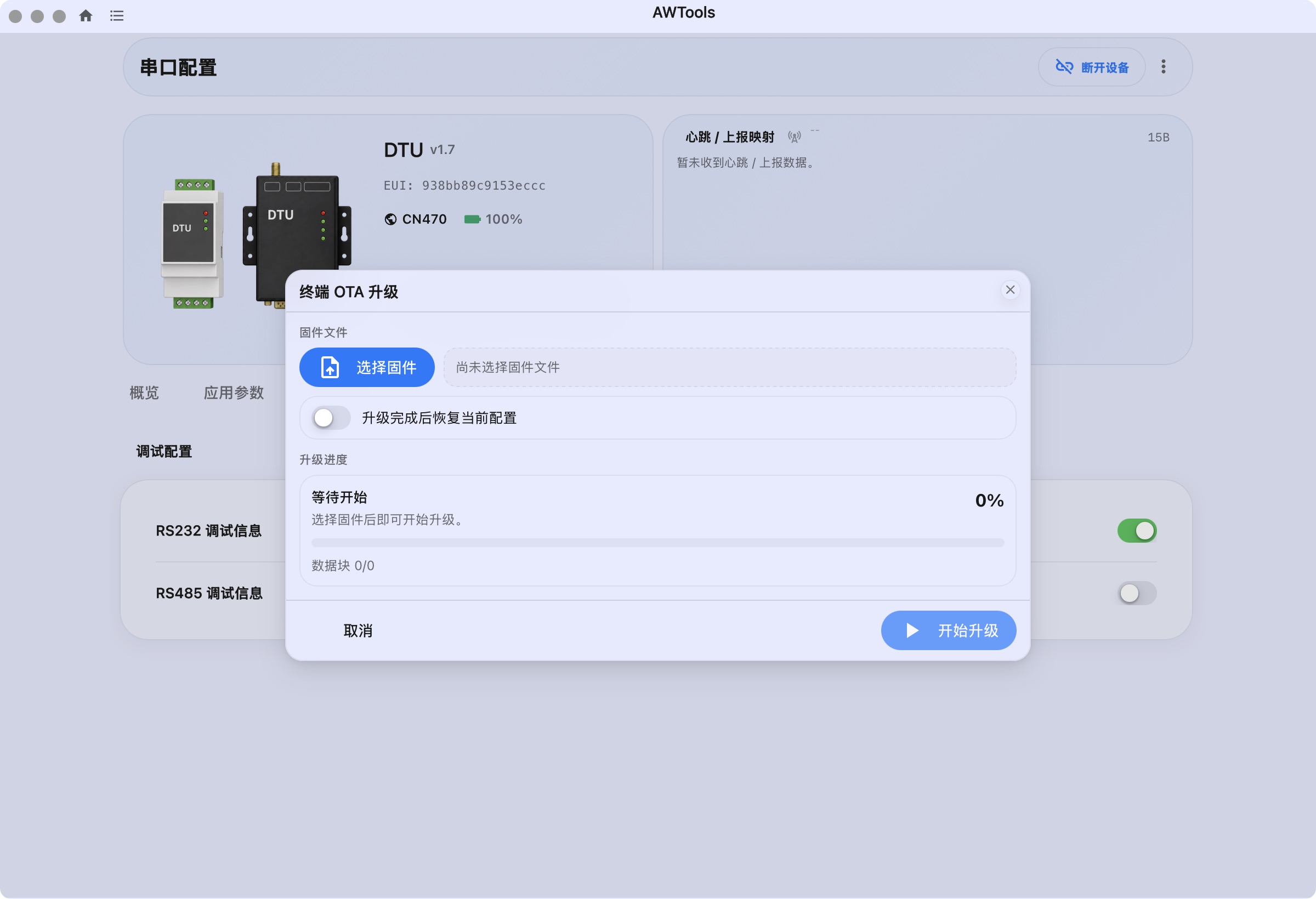Click the green battery icon

pos(472,219)
